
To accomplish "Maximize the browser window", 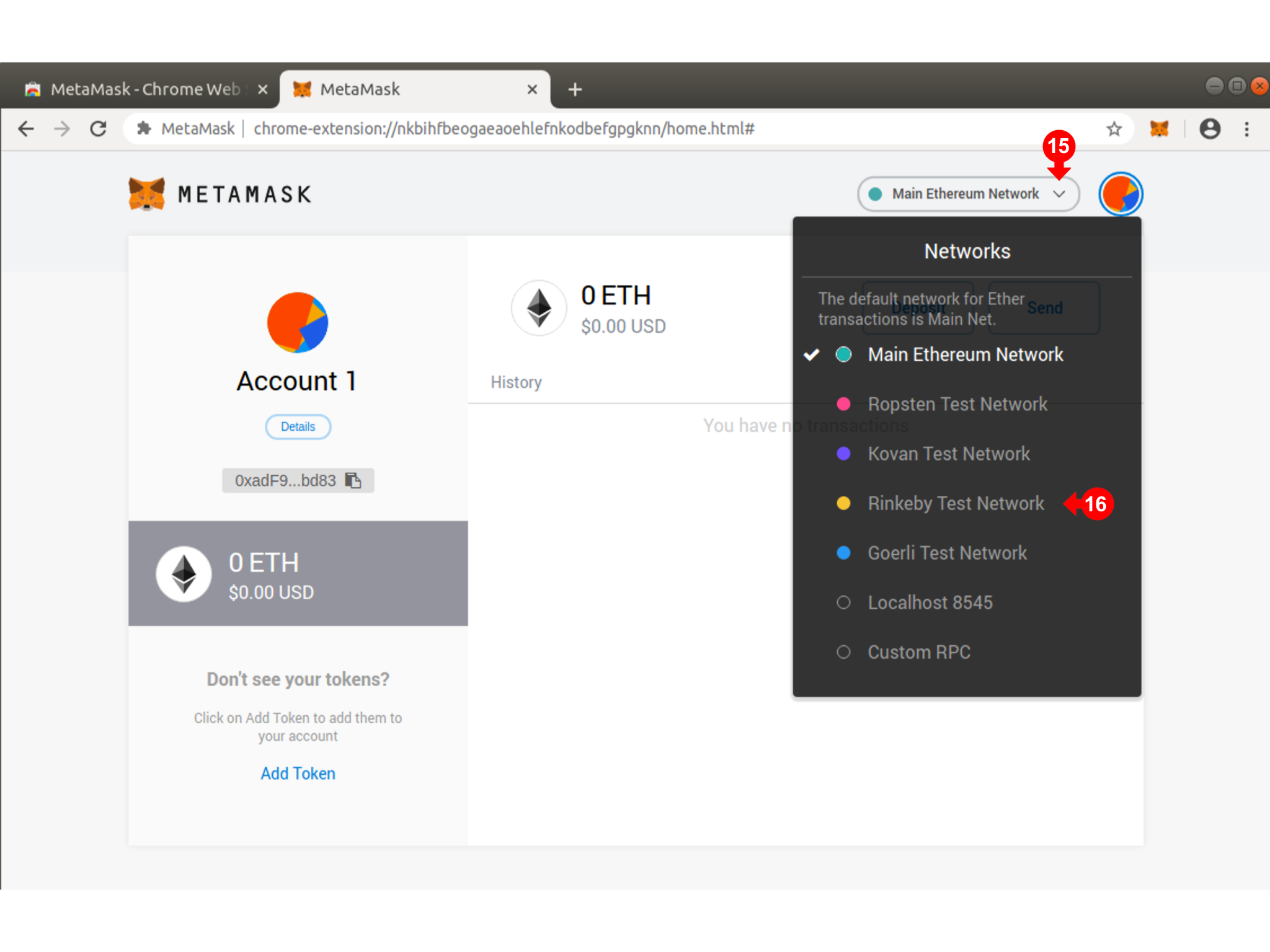I will [1237, 86].
